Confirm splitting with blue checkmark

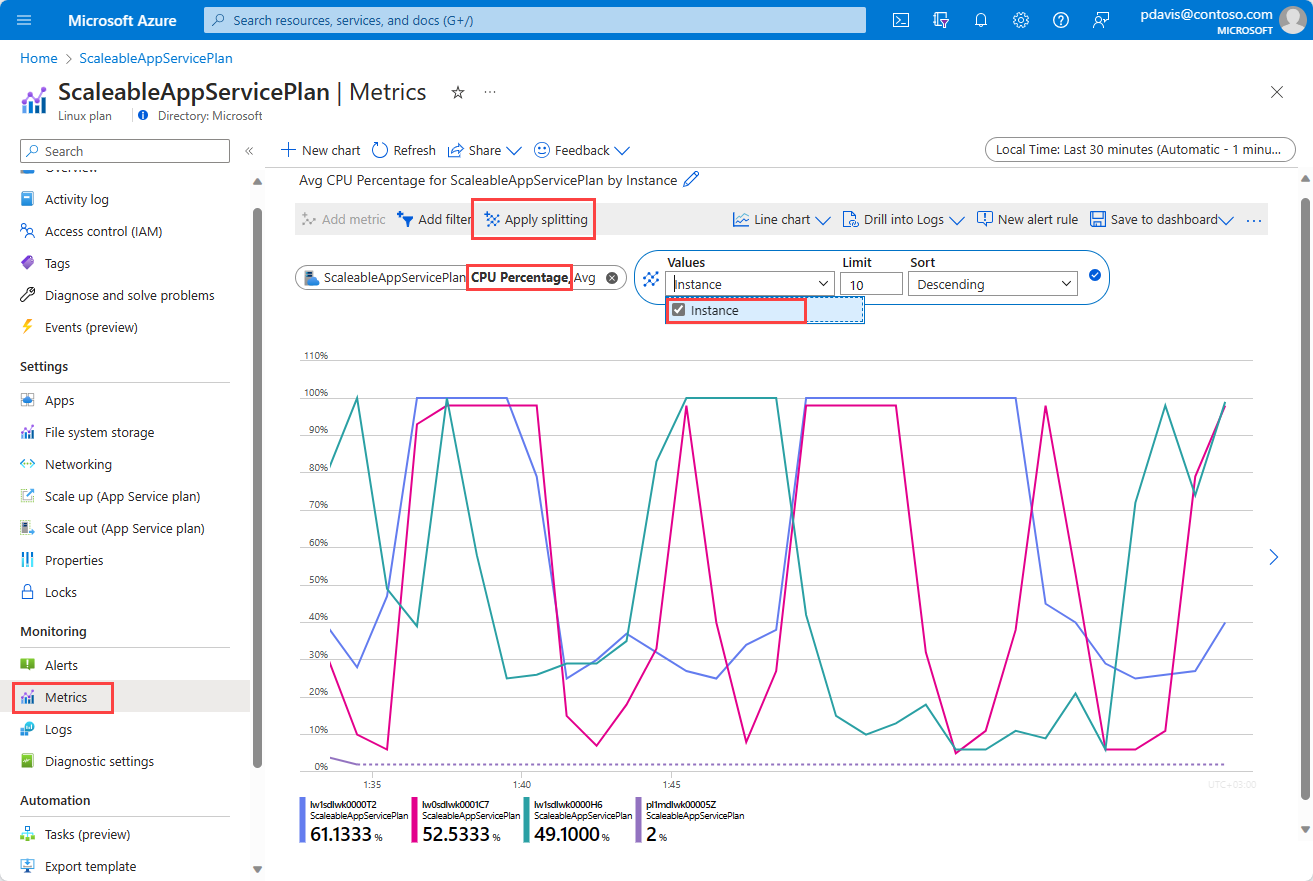point(1095,274)
